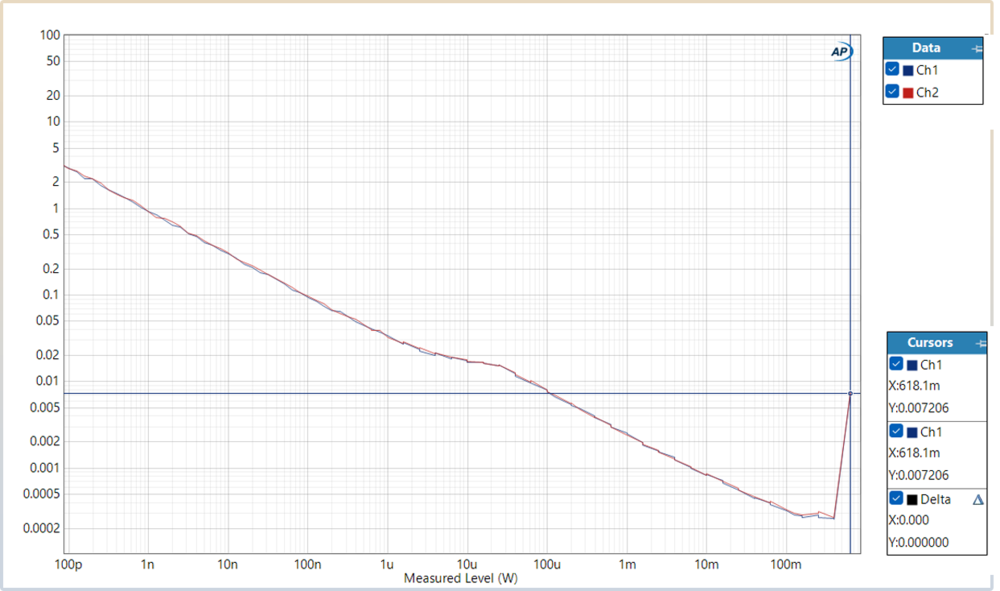Click the 0.01 y-axis tick label
Viewport: 1000px width, 591px height.
click(x=47, y=381)
